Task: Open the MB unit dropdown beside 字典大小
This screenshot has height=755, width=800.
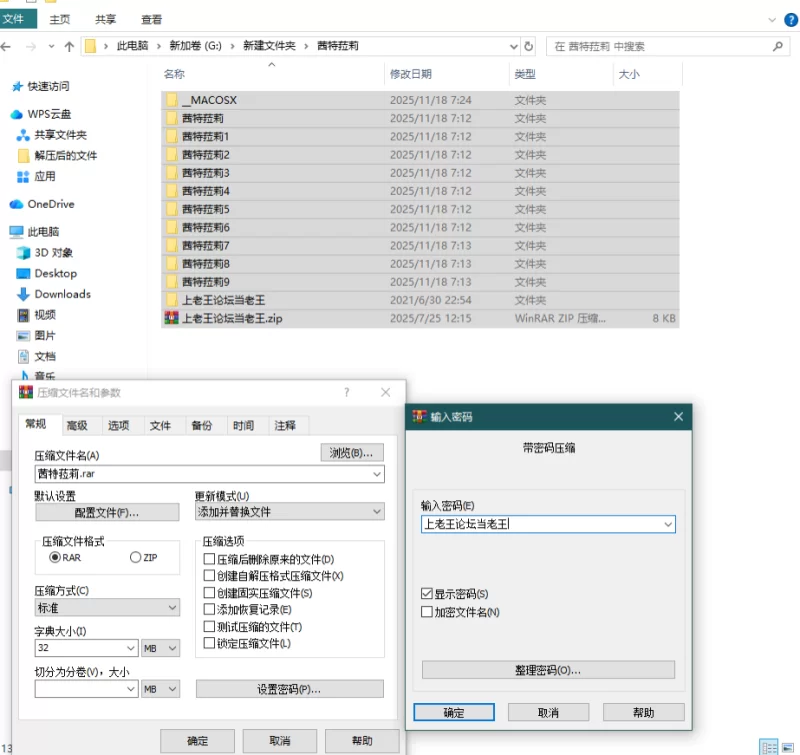Action: coord(161,648)
